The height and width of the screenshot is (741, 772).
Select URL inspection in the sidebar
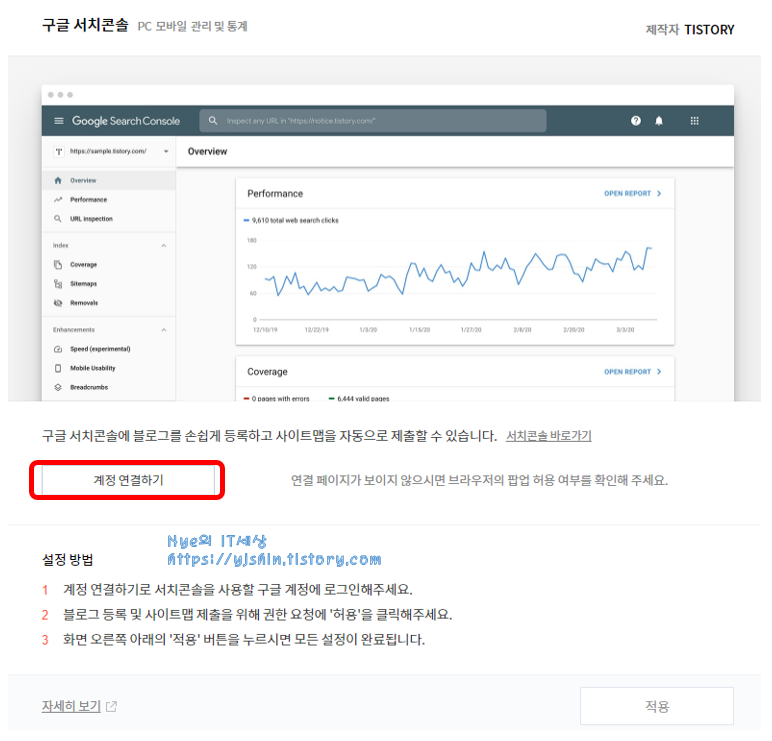(x=108, y=219)
